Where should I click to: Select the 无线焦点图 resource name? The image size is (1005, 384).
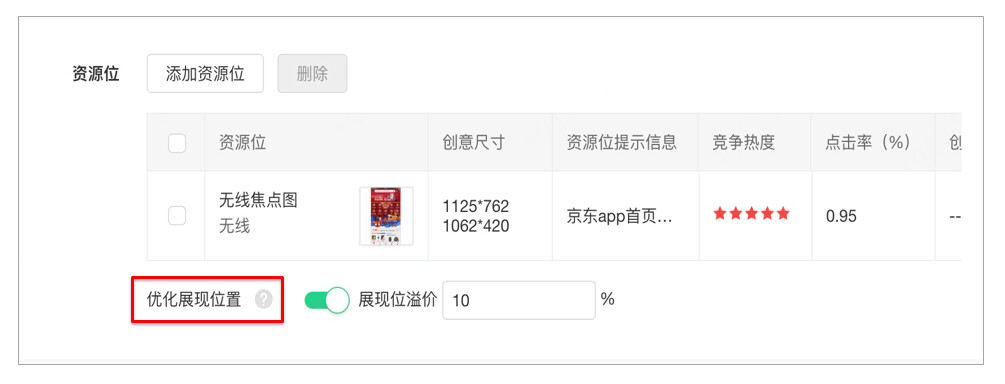point(258,201)
